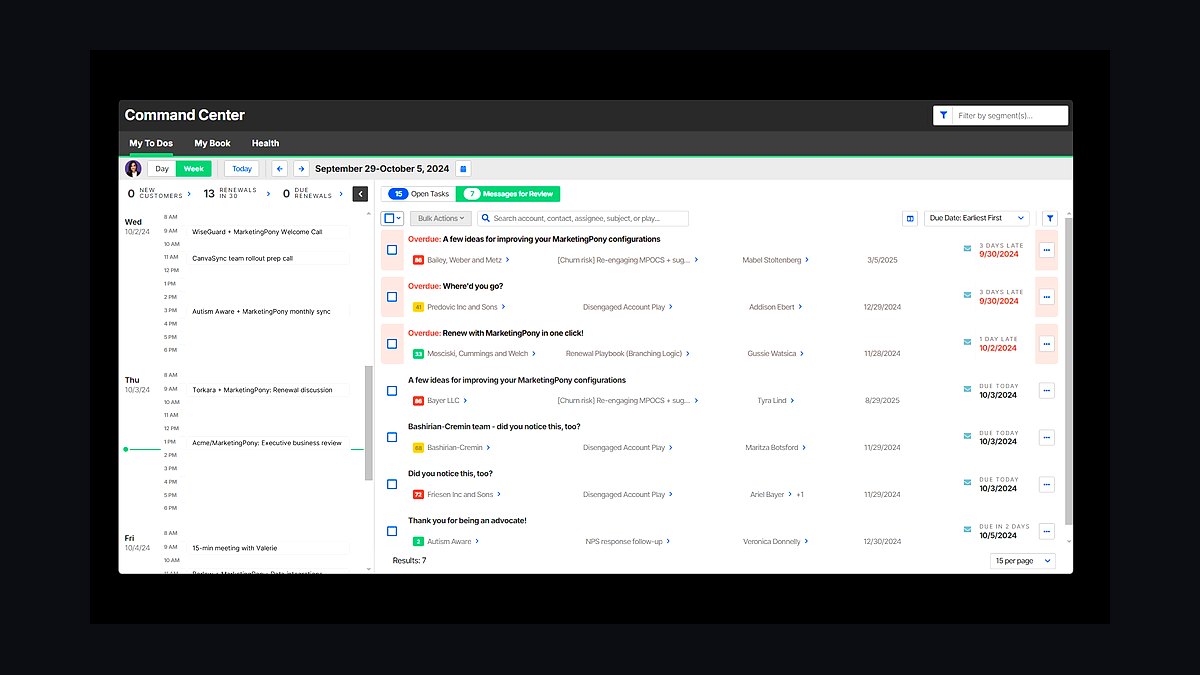Open the My To Dos tab
Screen dimensions: 1200x675
click(x=151, y=143)
